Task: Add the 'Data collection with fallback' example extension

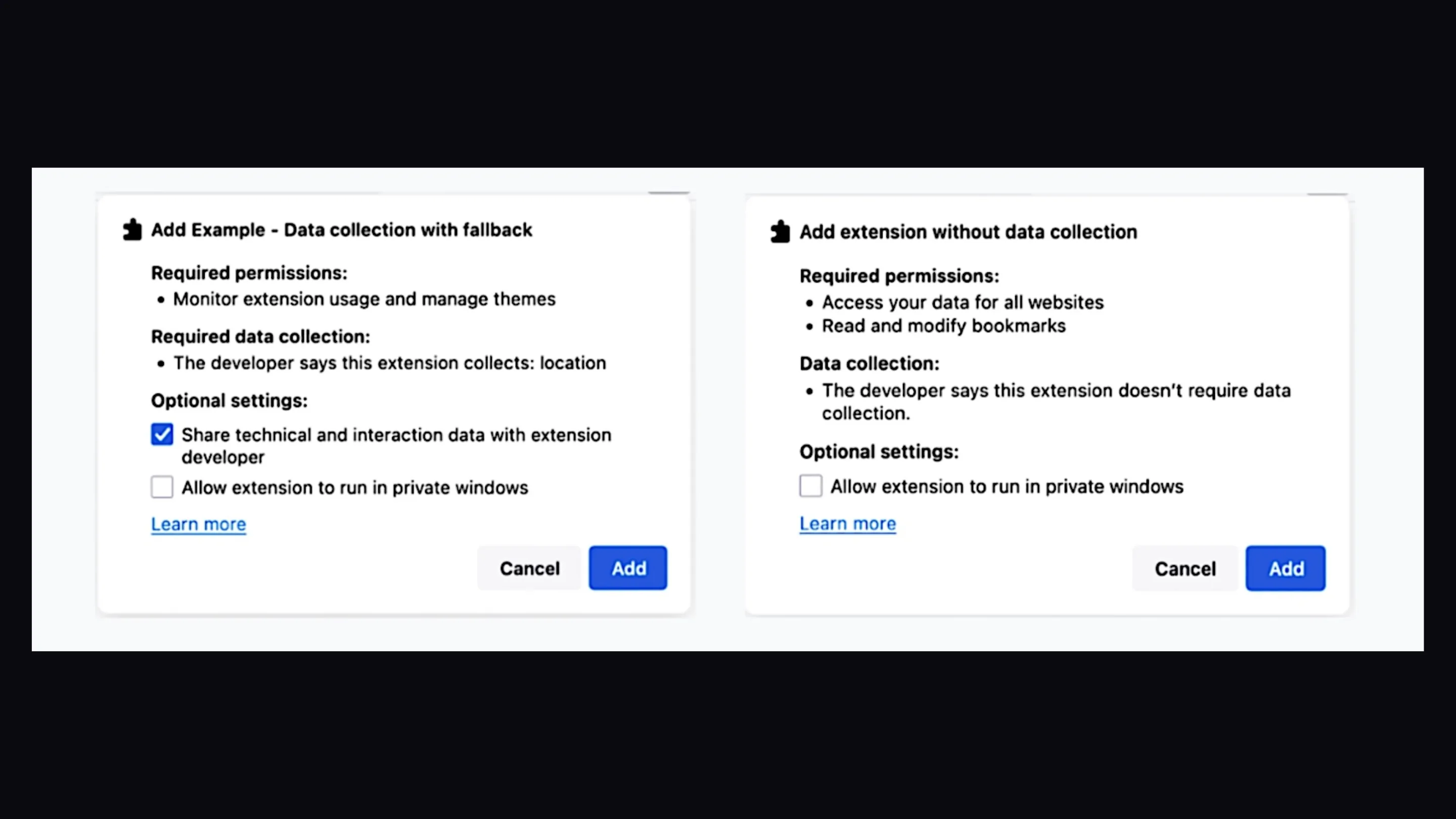Action: coord(628,568)
